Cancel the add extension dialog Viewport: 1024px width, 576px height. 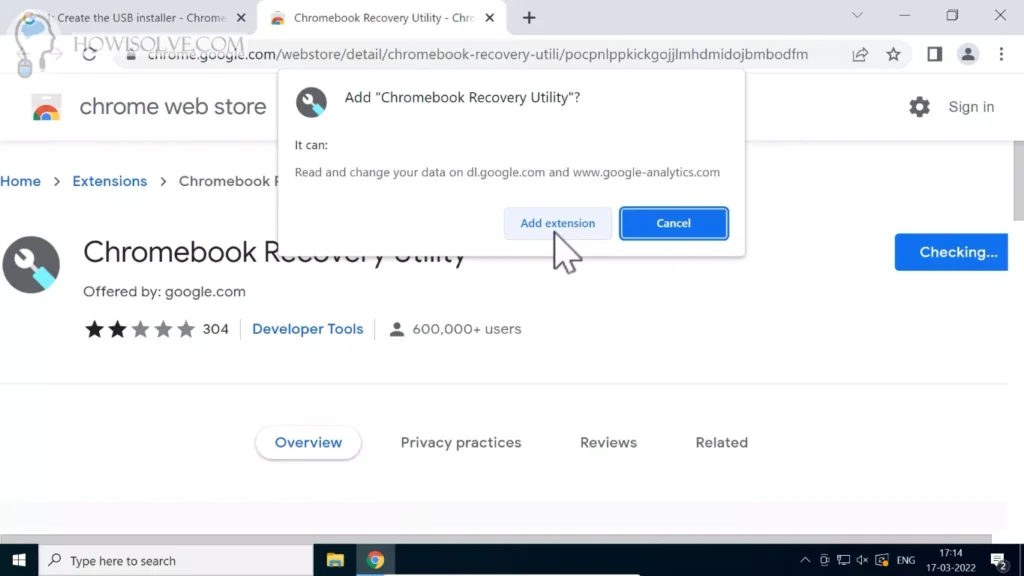tap(673, 223)
